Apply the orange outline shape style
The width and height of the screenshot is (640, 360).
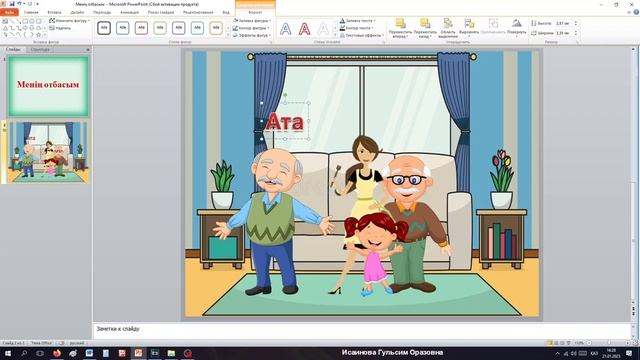coord(216,28)
